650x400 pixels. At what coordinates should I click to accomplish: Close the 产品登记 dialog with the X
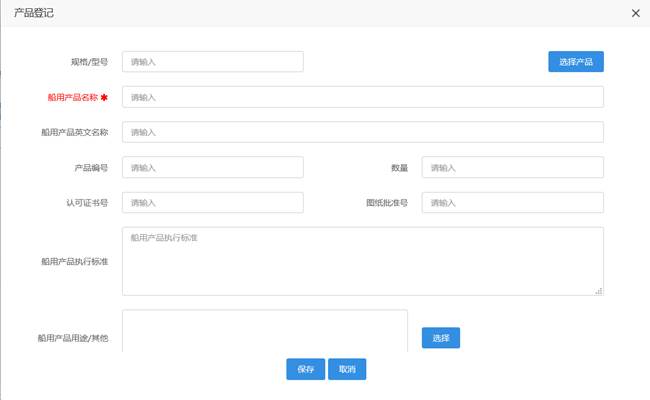pyautogui.click(x=635, y=13)
